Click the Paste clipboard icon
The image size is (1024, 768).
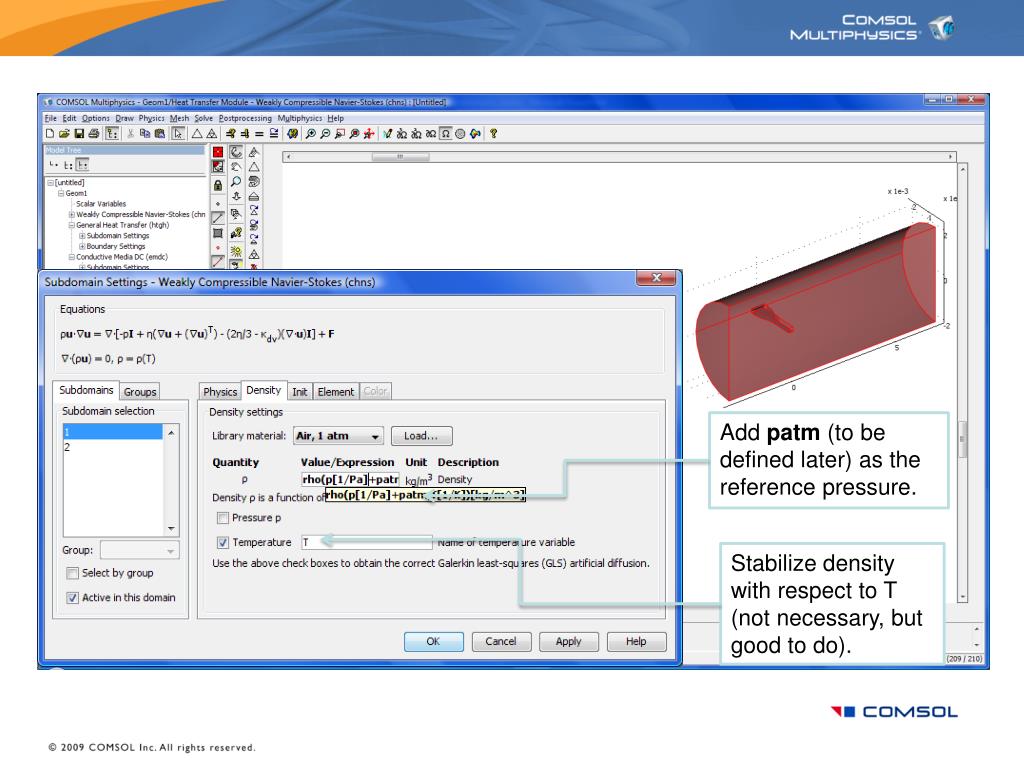[159, 134]
